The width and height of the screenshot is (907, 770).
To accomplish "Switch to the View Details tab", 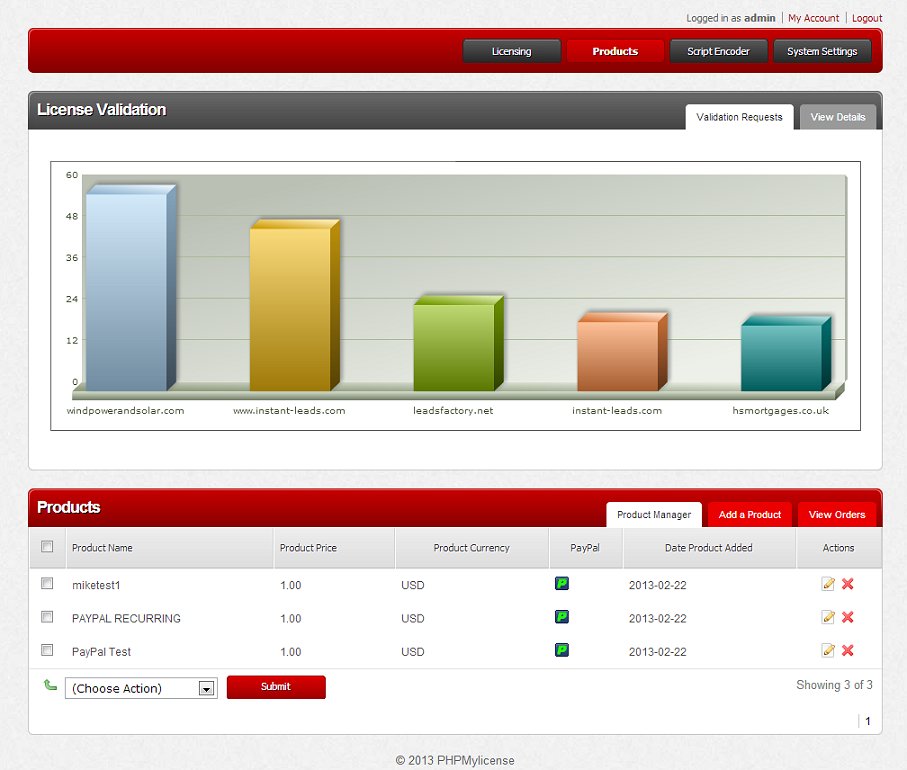I will [x=837, y=117].
